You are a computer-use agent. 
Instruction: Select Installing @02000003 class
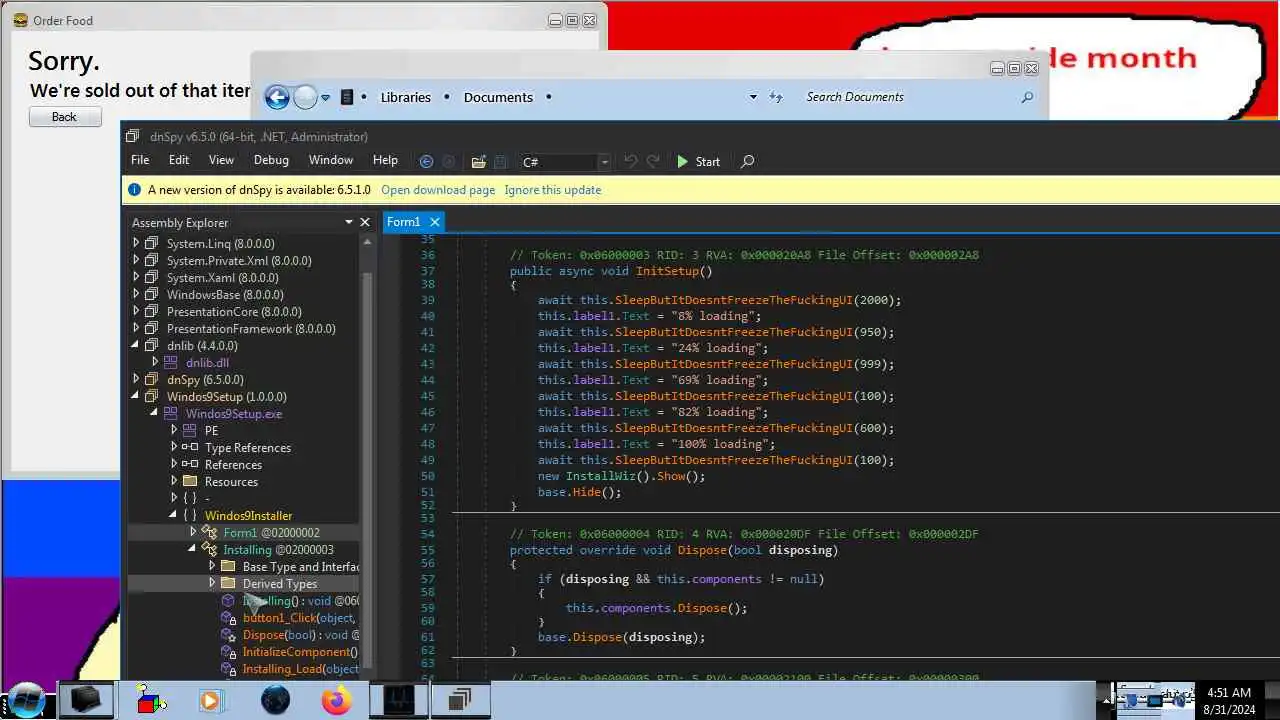[x=278, y=549]
